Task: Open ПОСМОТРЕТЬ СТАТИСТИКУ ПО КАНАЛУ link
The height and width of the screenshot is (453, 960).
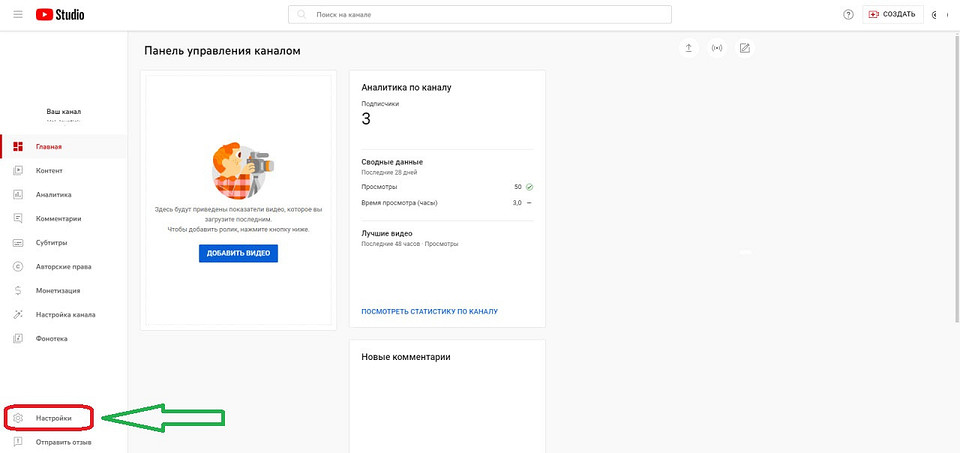Action: click(429, 312)
